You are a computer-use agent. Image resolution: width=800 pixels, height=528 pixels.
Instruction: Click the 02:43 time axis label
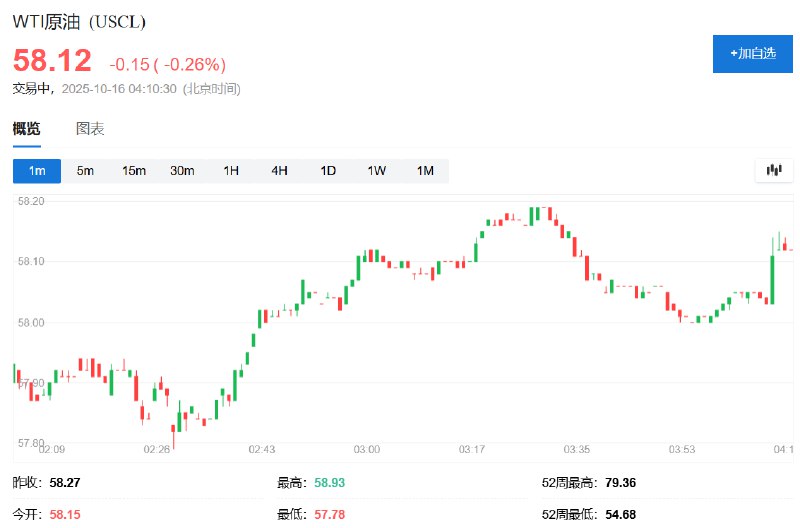tap(262, 450)
